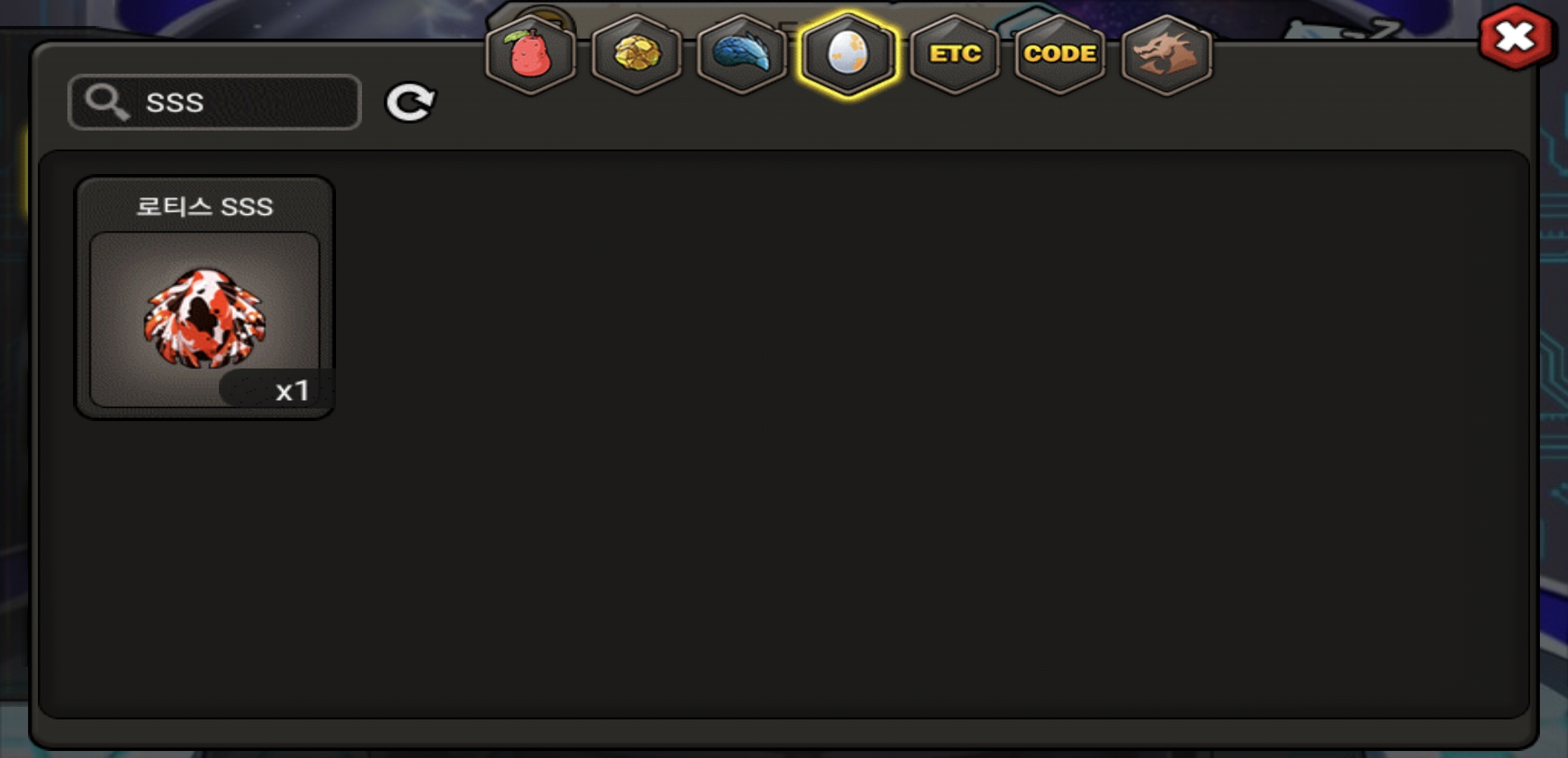Select the highlighted egg tab
The width and height of the screenshot is (1568, 758).
[848, 54]
